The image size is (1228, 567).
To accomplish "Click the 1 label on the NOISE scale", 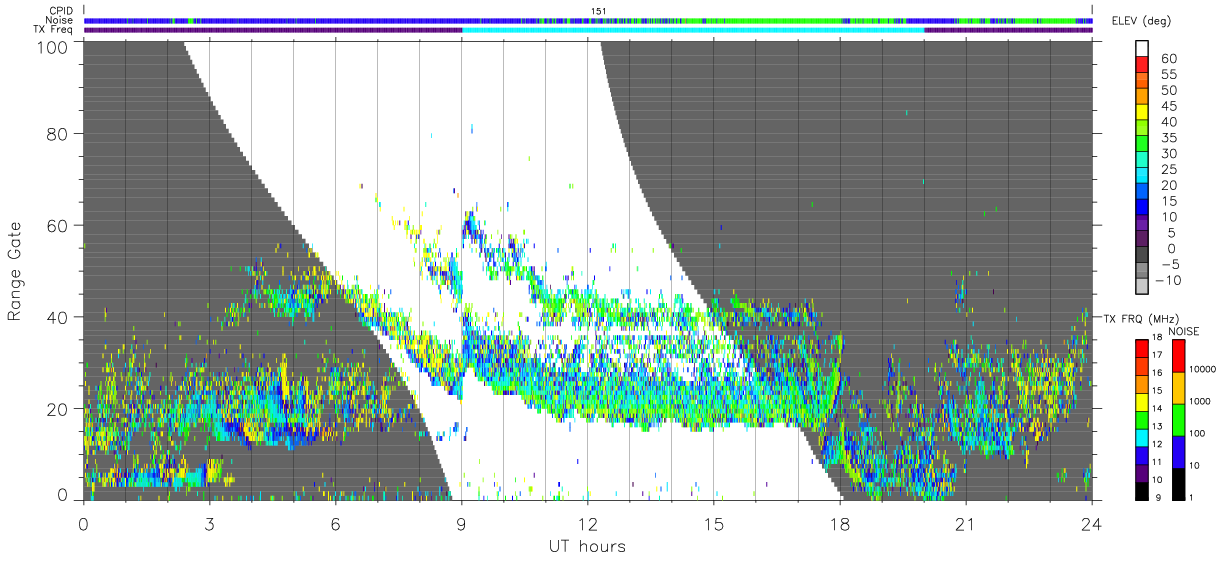I will (x=1192, y=498).
